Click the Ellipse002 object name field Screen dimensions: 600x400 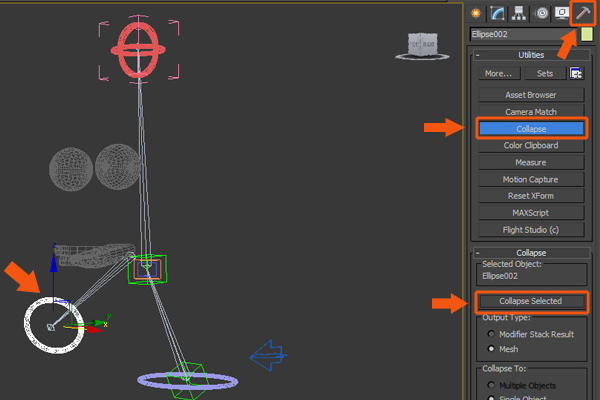coord(524,34)
